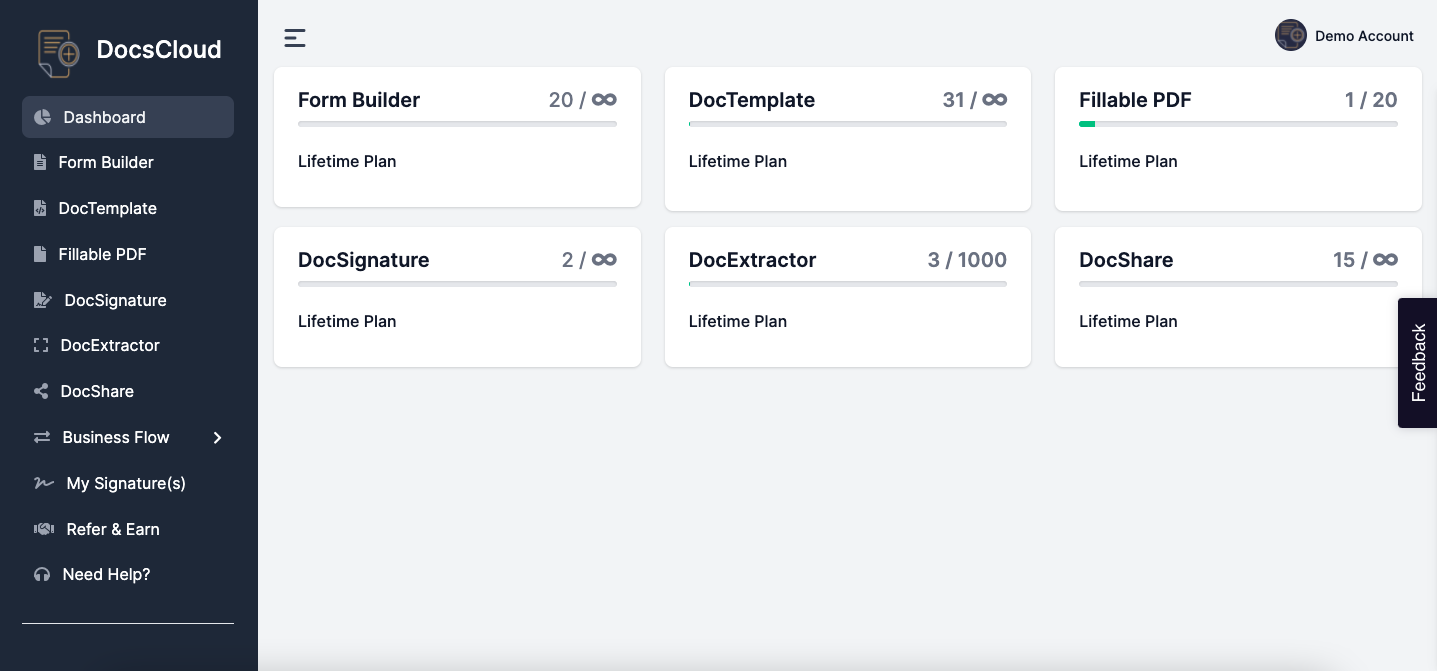1437x671 pixels.
Task: Click the Fillable PDF usage progress bar
Action: (1237, 124)
